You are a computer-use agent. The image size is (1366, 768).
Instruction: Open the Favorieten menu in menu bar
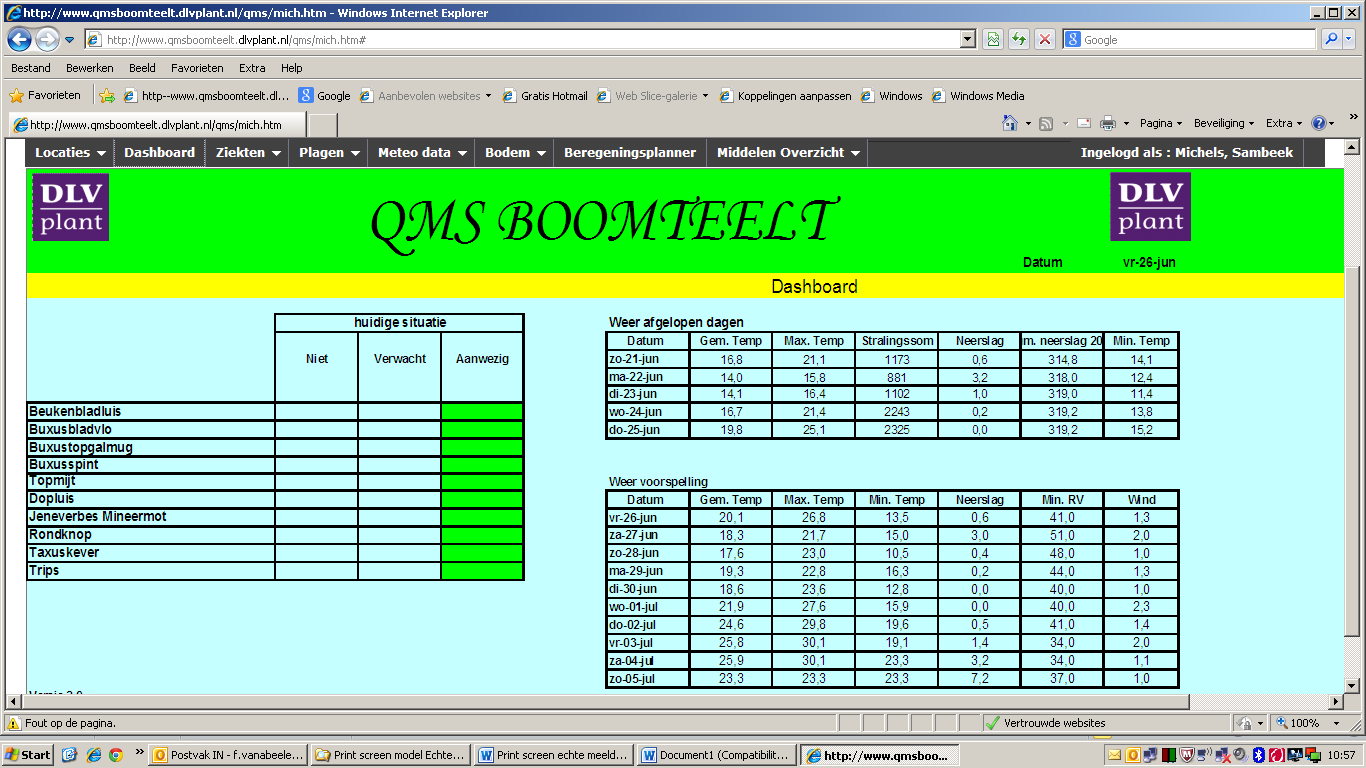coord(197,68)
